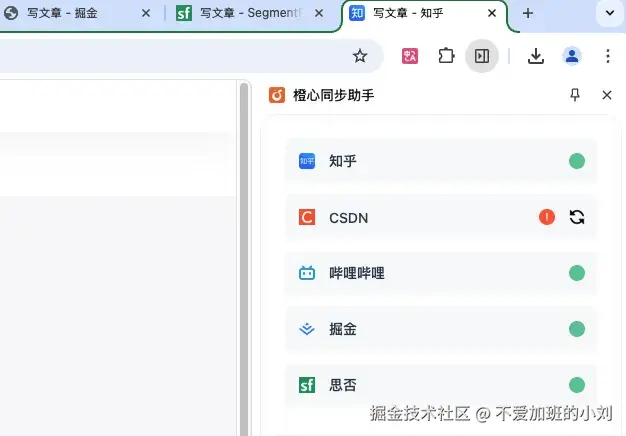This screenshot has width=626, height=436.
Task: Select the 写文章 - 知乎 tab
Action: [x=423, y=14]
